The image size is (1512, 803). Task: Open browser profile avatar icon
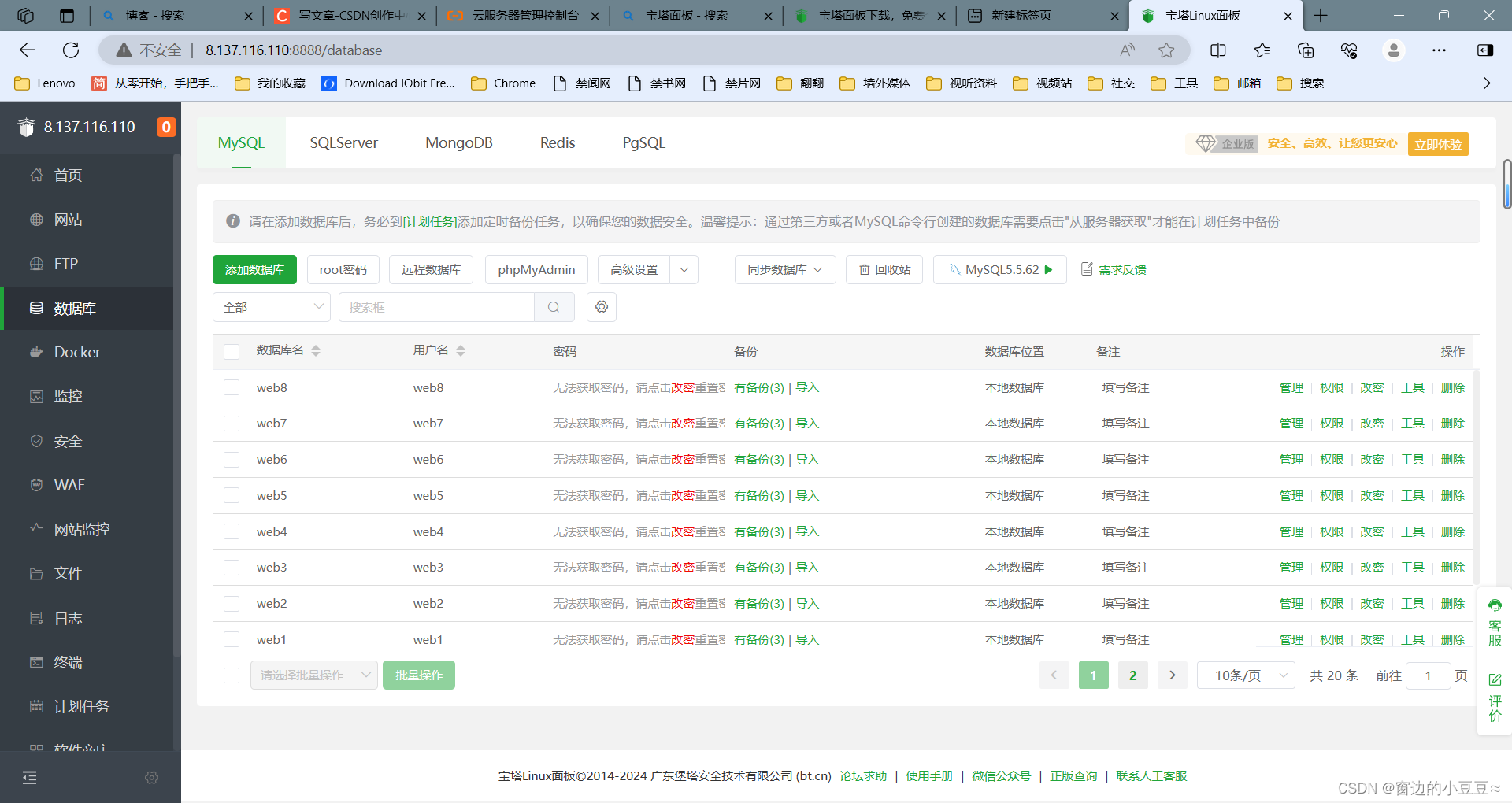point(1394,50)
